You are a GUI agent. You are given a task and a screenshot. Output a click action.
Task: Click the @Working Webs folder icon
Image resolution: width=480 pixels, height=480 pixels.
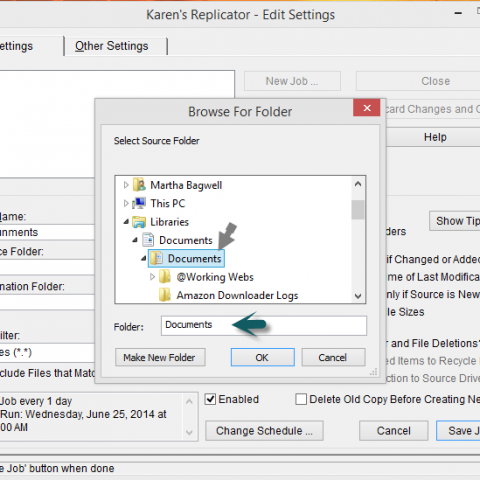click(165, 277)
